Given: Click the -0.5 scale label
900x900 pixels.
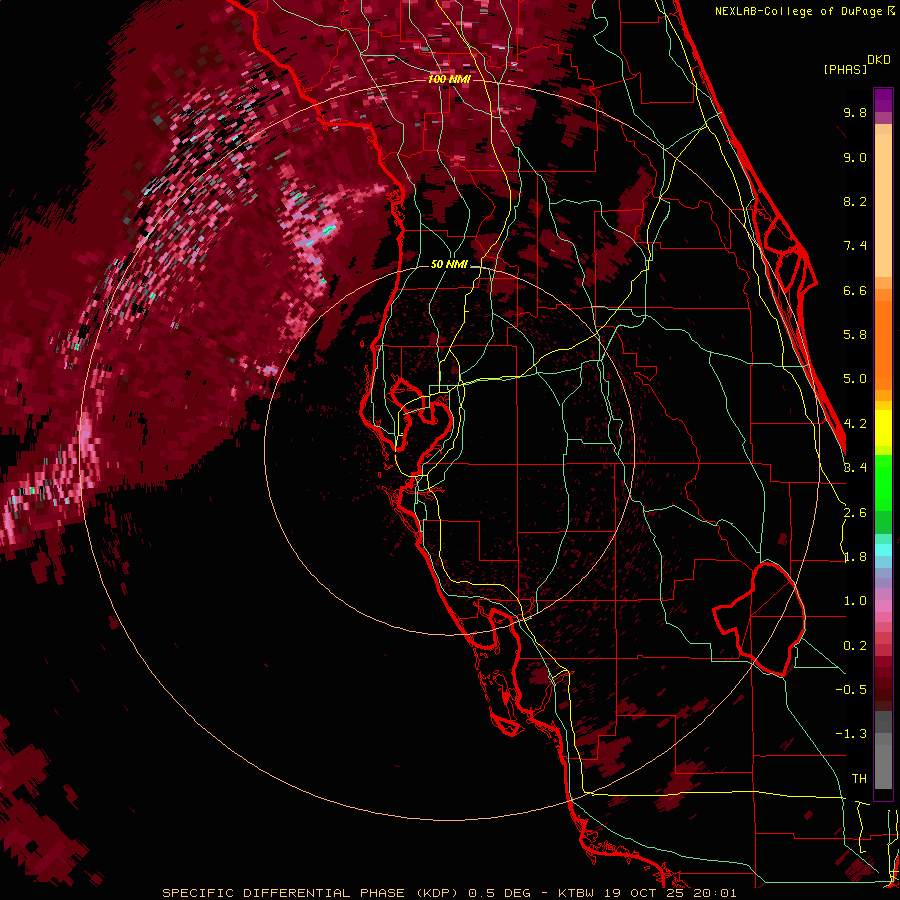Looking at the screenshot, I should tap(851, 690).
